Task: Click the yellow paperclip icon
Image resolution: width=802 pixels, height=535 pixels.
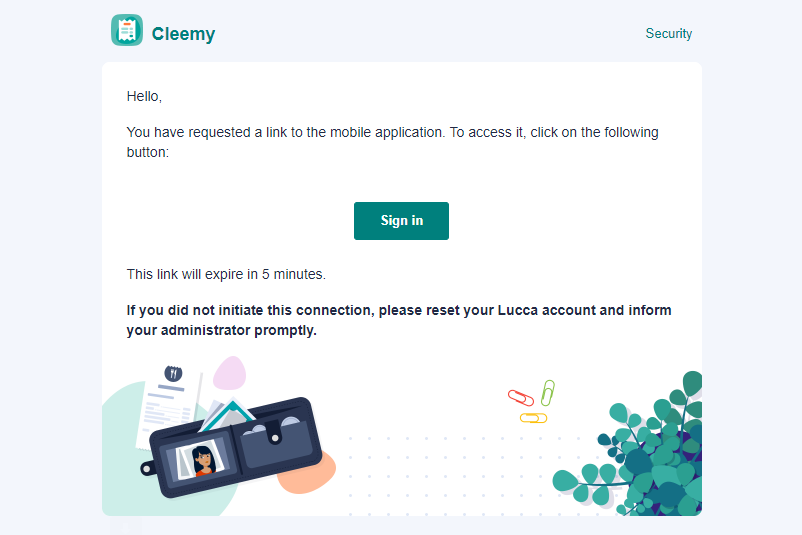Action: [x=533, y=418]
